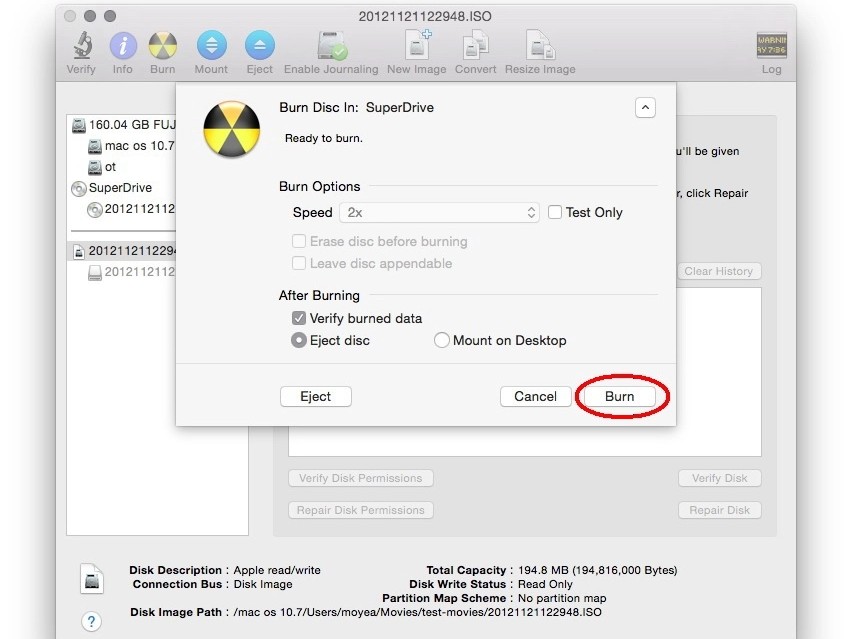851x639 pixels.
Task: Click the circled Burn button
Action: click(x=619, y=396)
